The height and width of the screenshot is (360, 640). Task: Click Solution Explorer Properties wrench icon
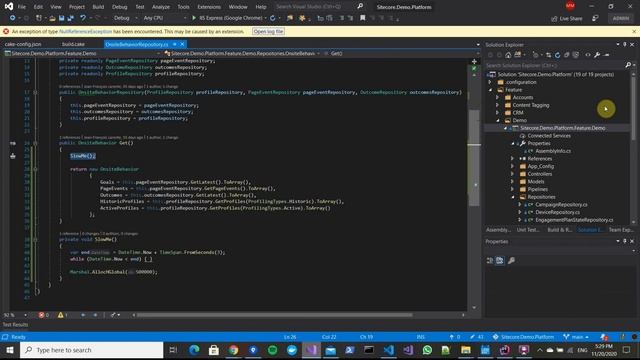click(597, 55)
